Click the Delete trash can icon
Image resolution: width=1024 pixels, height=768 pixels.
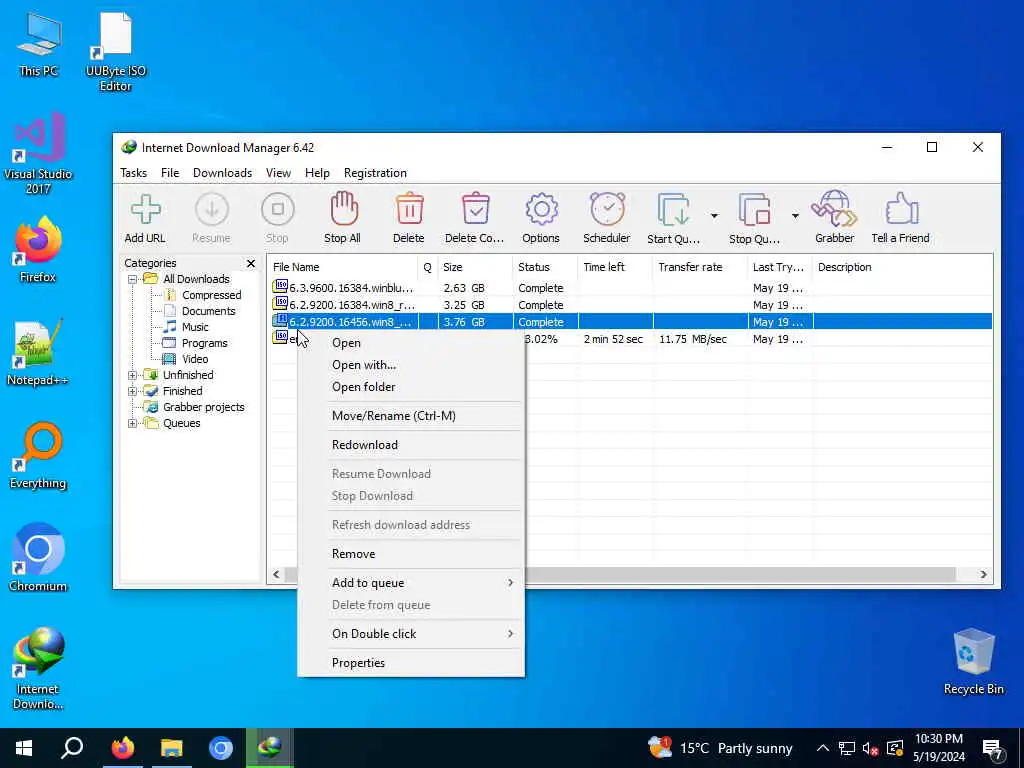(409, 209)
